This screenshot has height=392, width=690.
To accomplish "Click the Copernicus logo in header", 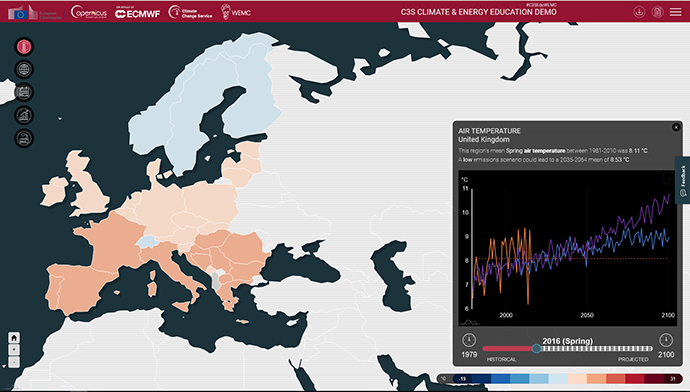I will [89, 12].
